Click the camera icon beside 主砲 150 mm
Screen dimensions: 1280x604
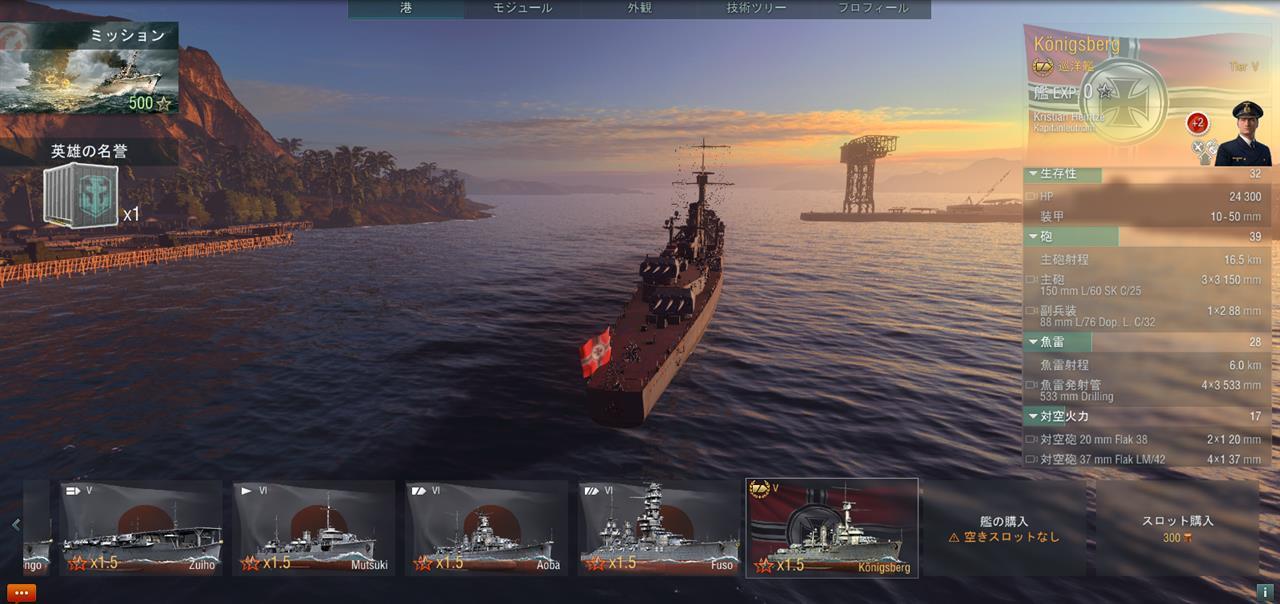[x=1032, y=280]
